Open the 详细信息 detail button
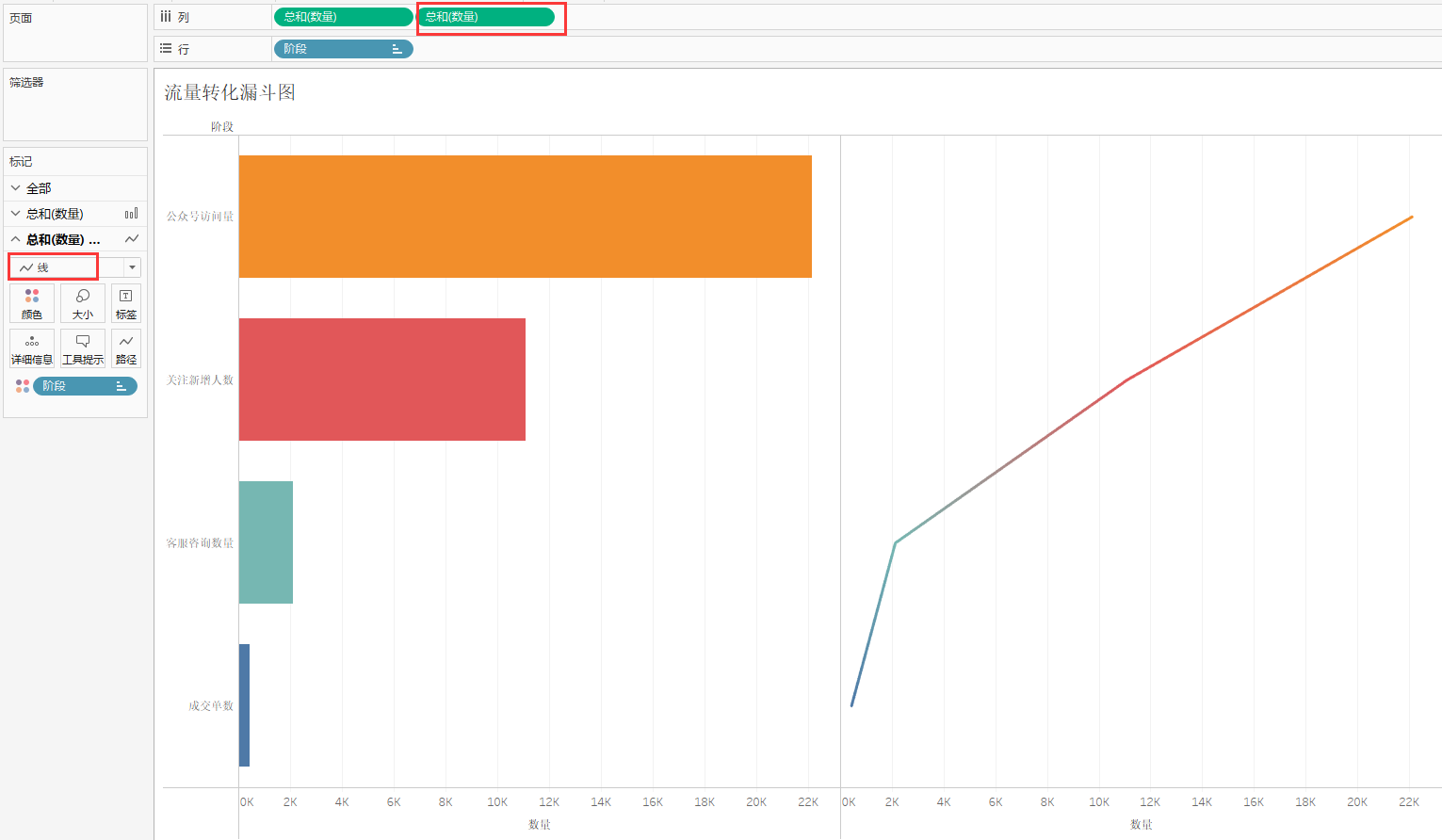 [32, 348]
